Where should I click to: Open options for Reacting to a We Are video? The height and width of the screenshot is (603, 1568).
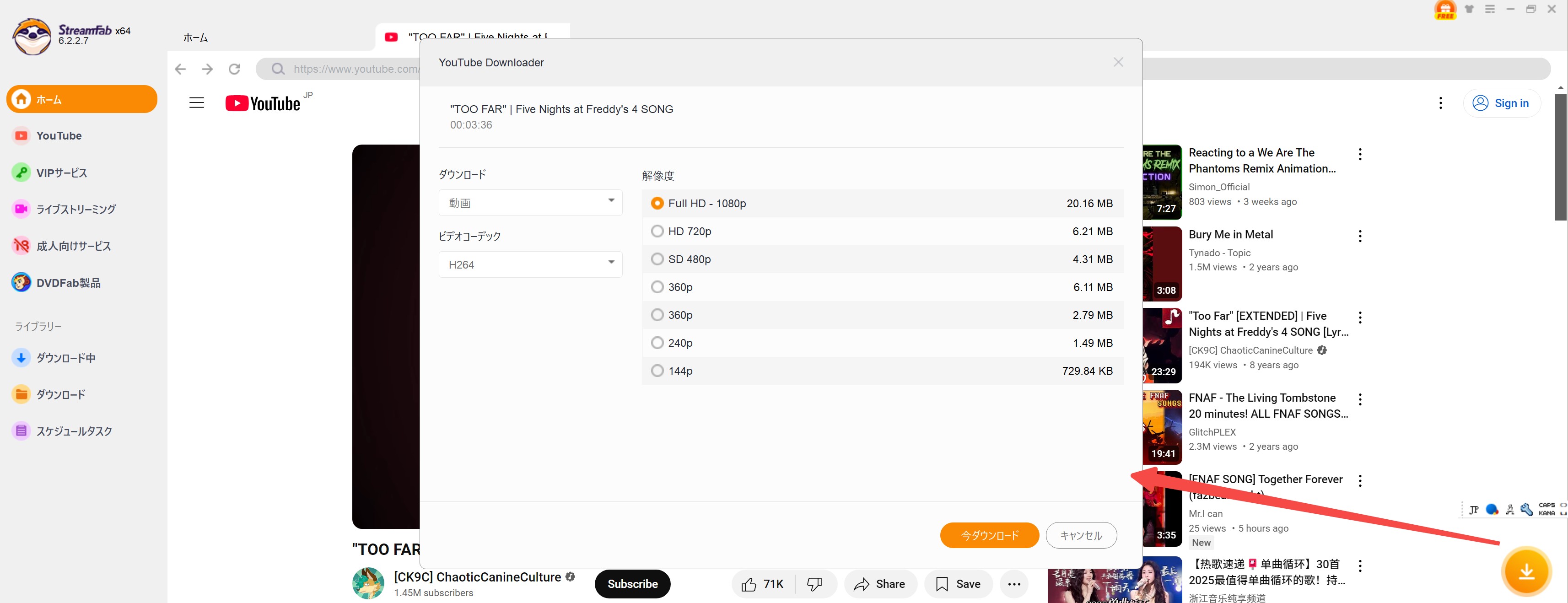pos(1360,154)
